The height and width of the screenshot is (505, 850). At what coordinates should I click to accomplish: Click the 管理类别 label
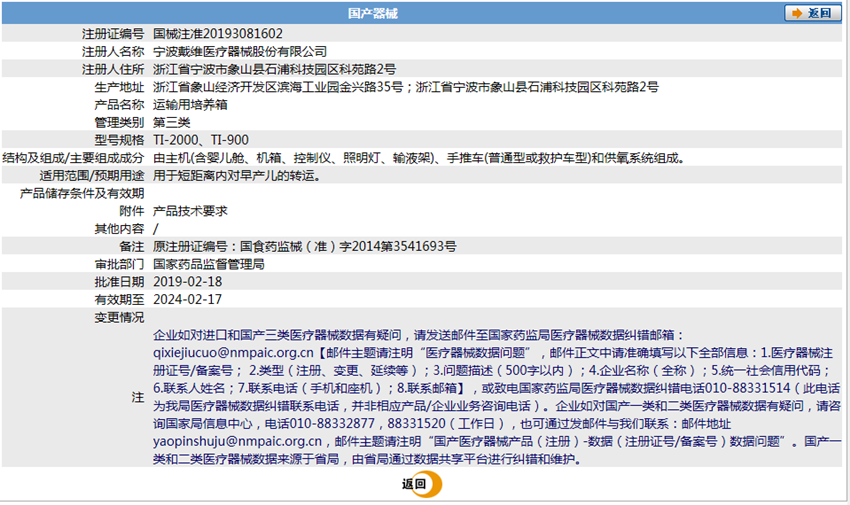click(x=119, y=122)
